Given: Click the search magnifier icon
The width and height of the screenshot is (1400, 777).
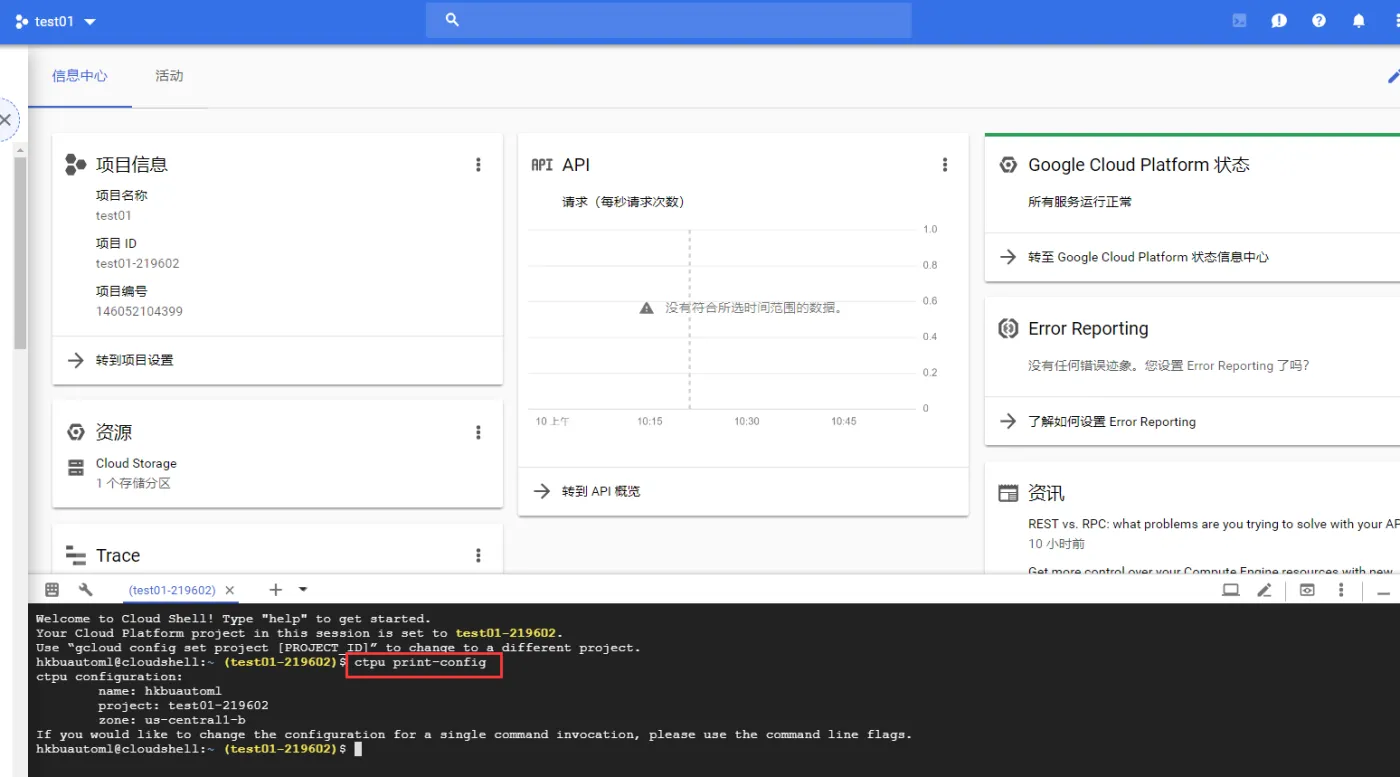Looking at the screenshot, I should click(452, 20).
